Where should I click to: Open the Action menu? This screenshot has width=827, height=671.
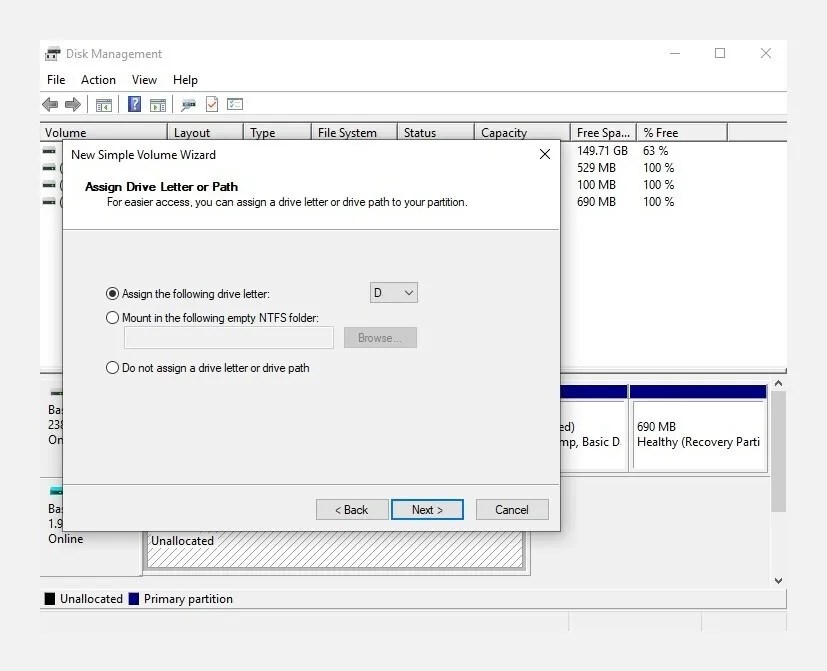(x=98, y=79)
